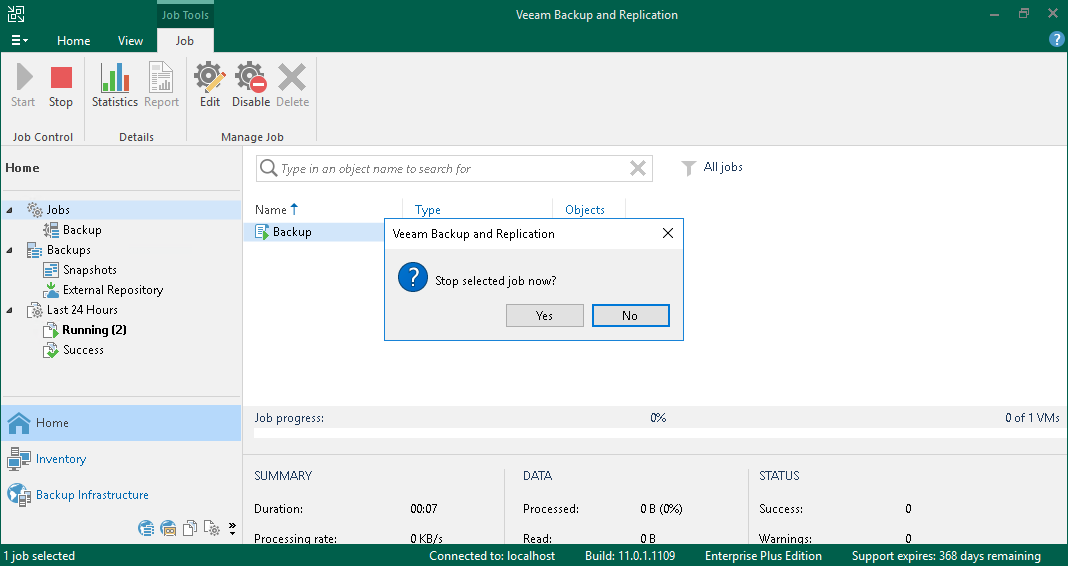The width and height of the screenshot is (1068, 566).
Task: Select the Backup job row
Action: click(x=314, y=232)
